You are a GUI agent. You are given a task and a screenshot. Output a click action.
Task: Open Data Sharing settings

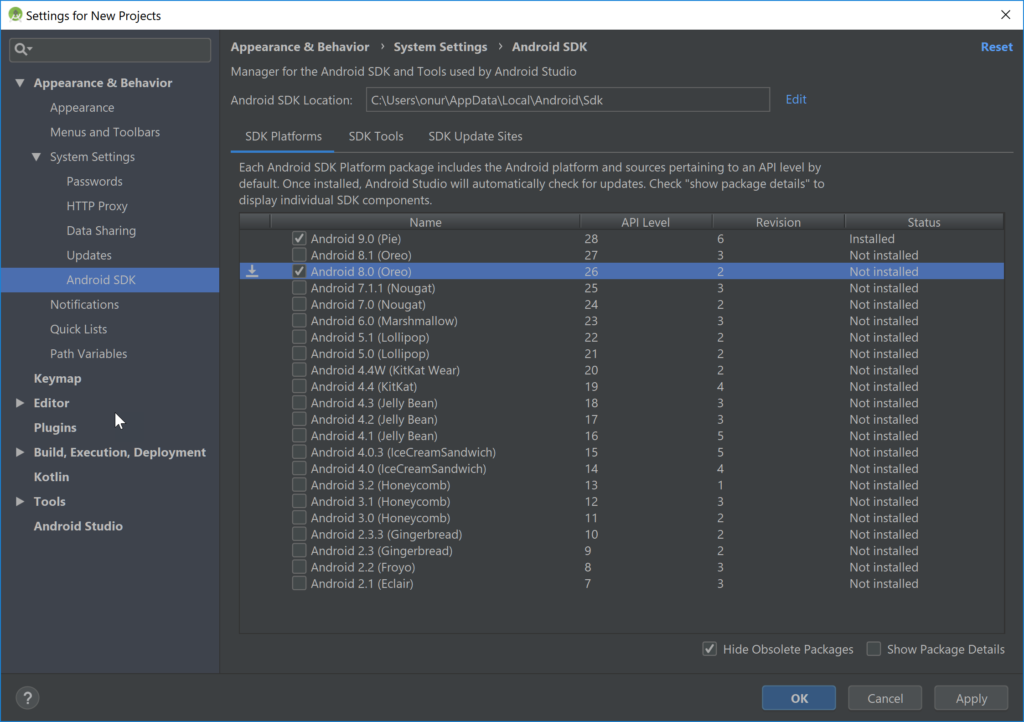pos(101,230)
